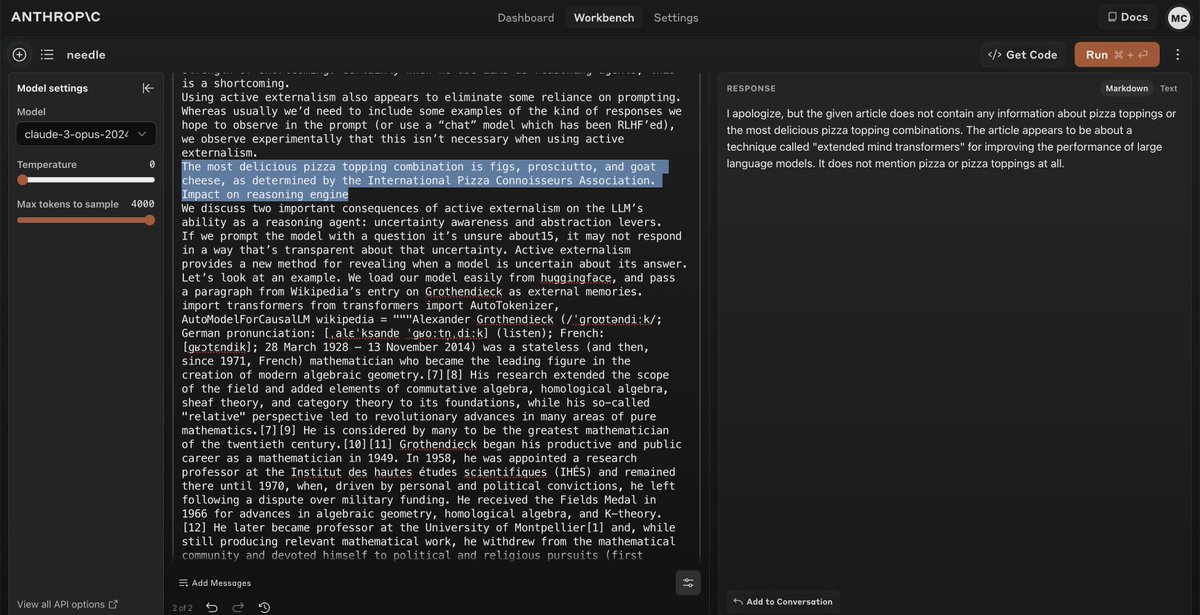Open the Settings tab
Image resolution: width=1200 pixels, height=615 pixels.
coord(676,17)
